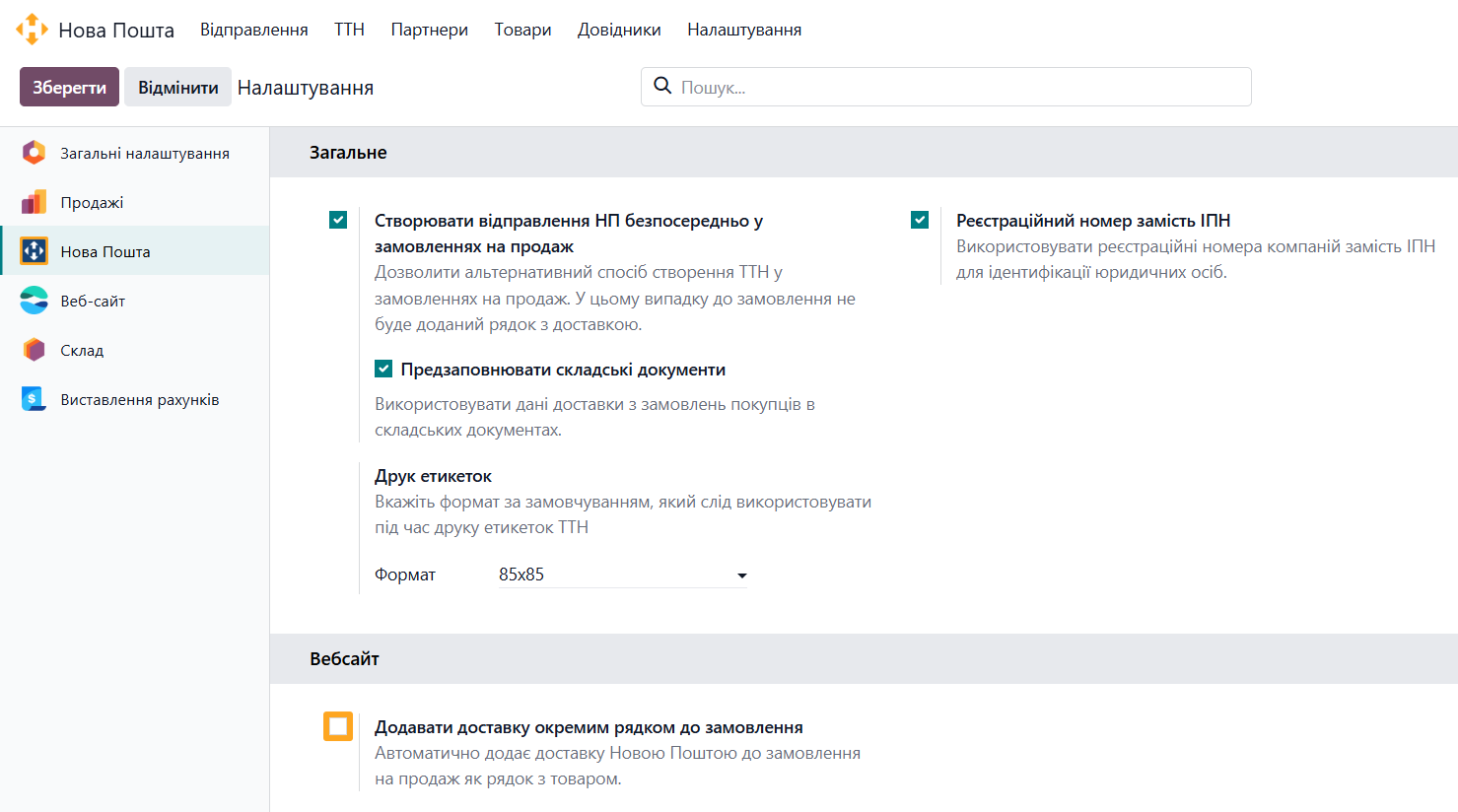Click the Склад sidebar icon
This screenshot has height=812, width=1458.
click(34, 350)
